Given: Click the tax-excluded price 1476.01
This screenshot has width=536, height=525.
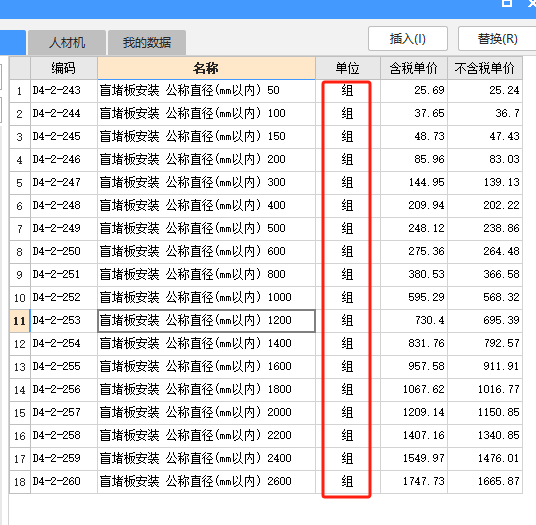Looking at the screenshot, I should 485,458.
